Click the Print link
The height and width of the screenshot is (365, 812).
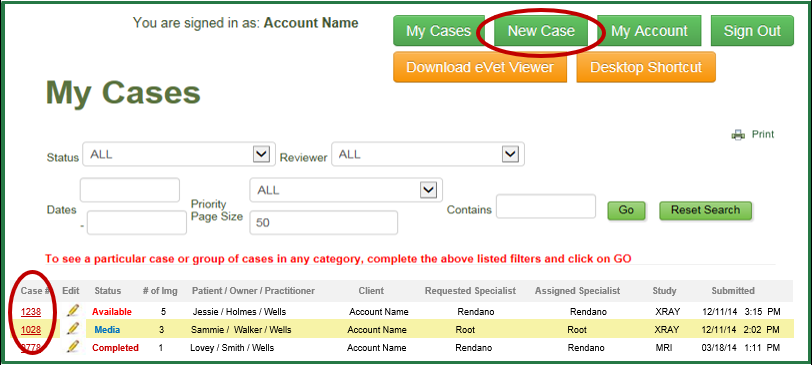pos(763,135)
